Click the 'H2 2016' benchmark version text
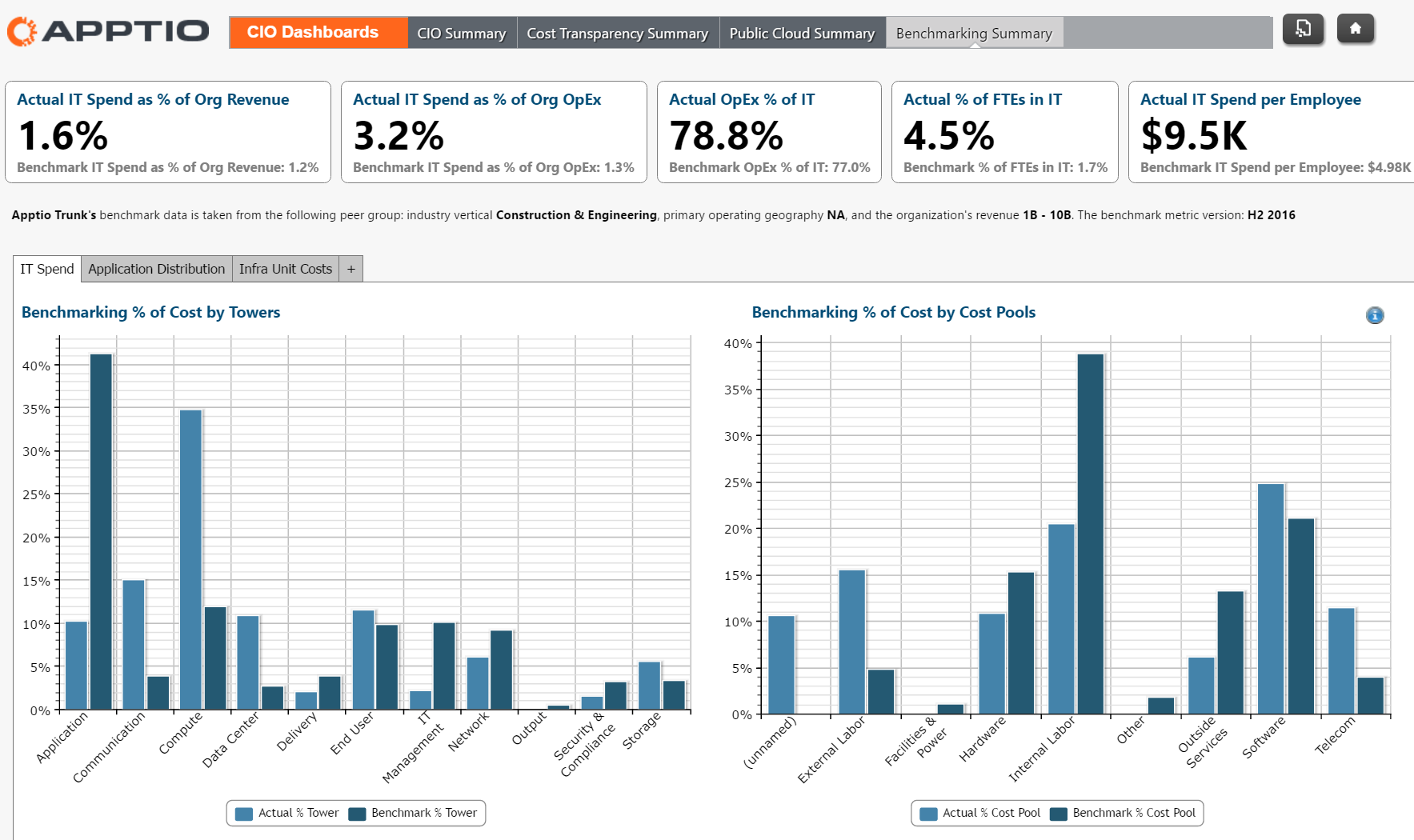 point(1272,215)
